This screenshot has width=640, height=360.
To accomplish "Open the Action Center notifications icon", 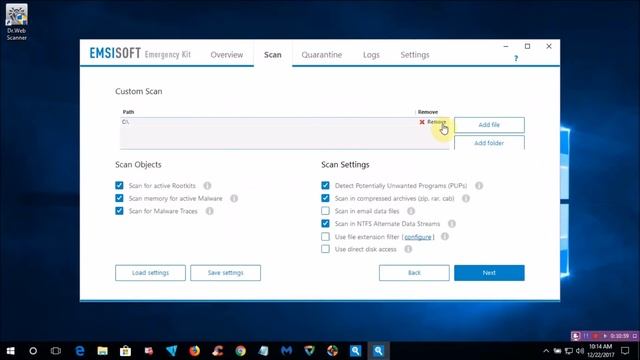I will click(625, 351).
